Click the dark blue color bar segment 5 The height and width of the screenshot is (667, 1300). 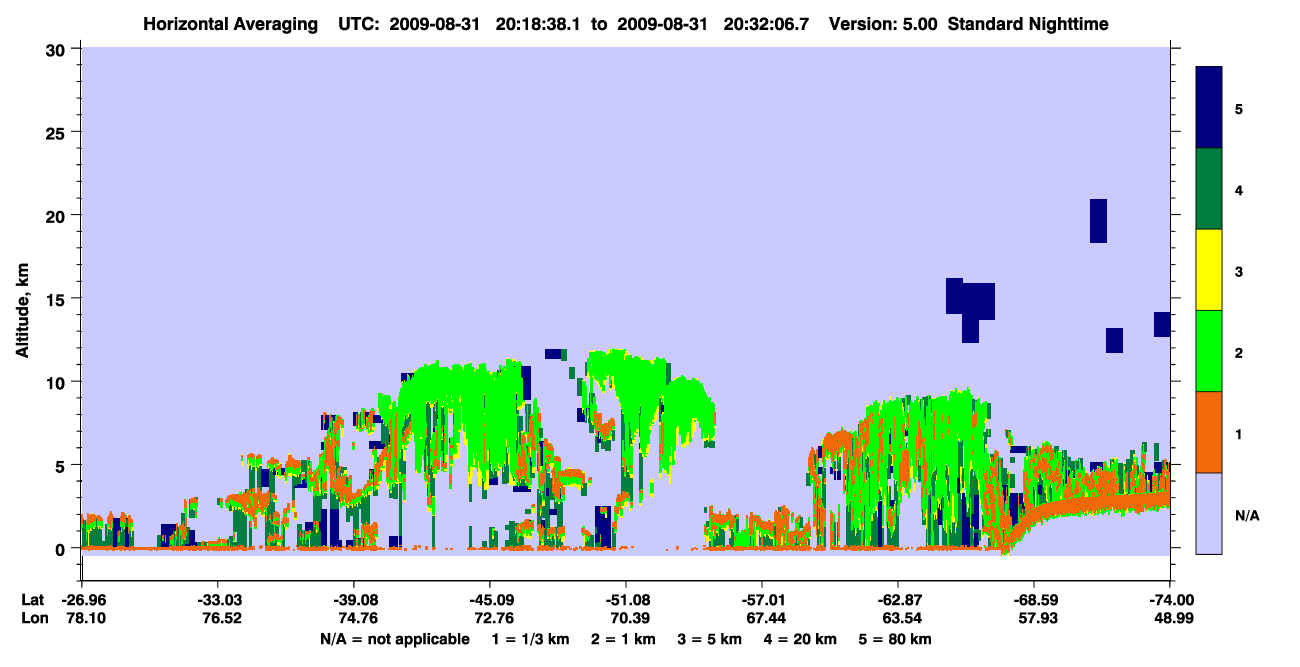click(x=1209, y=108)
